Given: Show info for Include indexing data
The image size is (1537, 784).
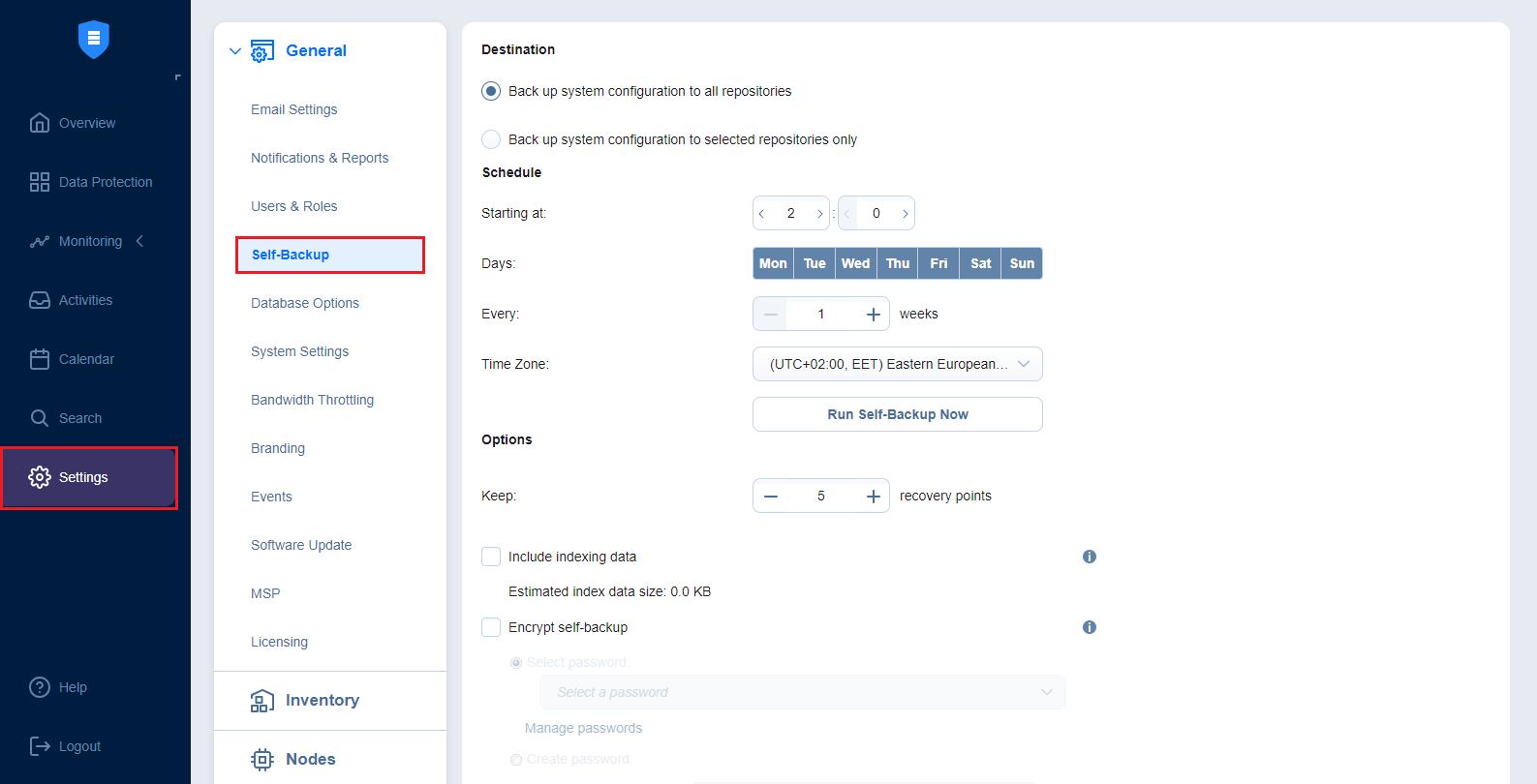Looking at the screenshot, I should coord(1090,557).
